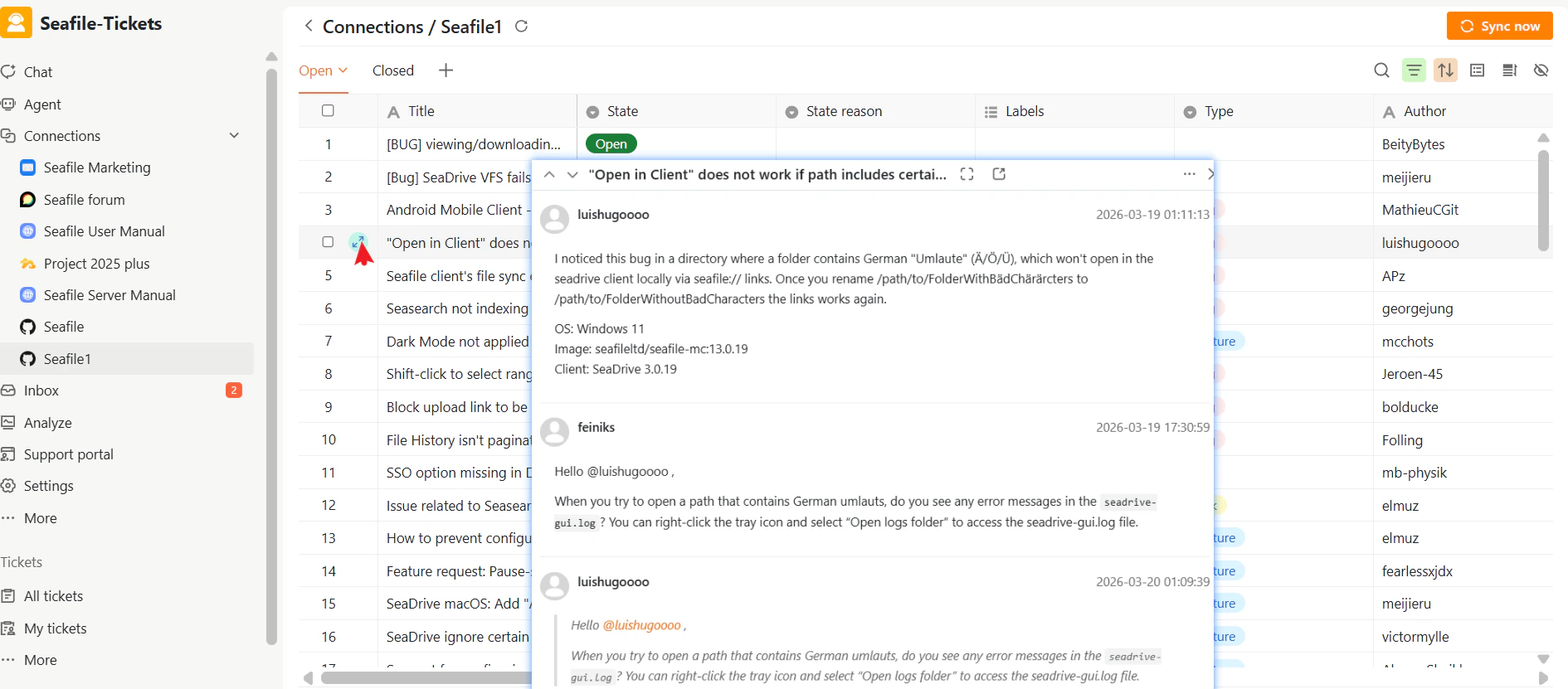Image resolution: width=1568 pixels, height=689 pixels.
Task: Click the sidebar vertical scrollbar
Action: [271, 357]
